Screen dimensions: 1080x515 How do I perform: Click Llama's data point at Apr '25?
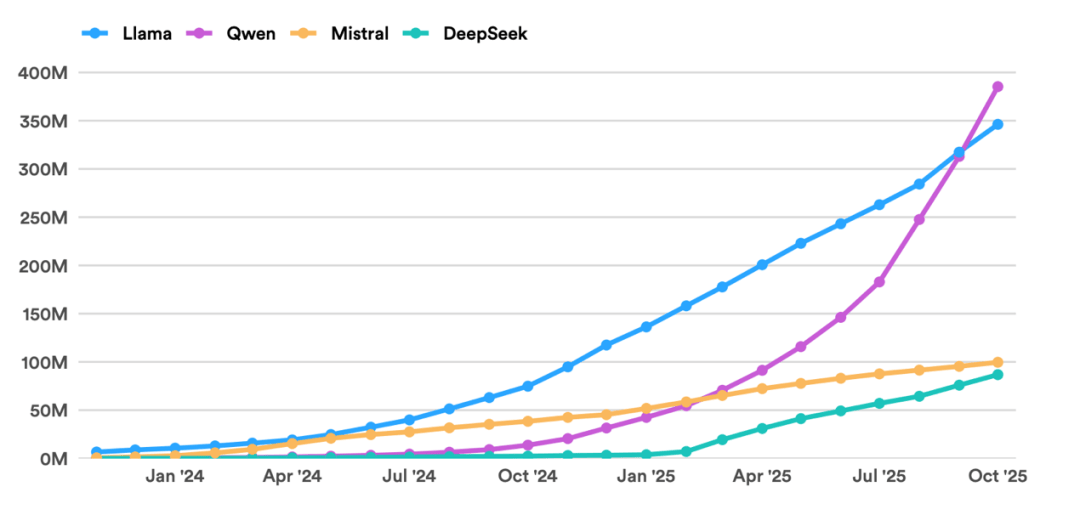(762, 265)
